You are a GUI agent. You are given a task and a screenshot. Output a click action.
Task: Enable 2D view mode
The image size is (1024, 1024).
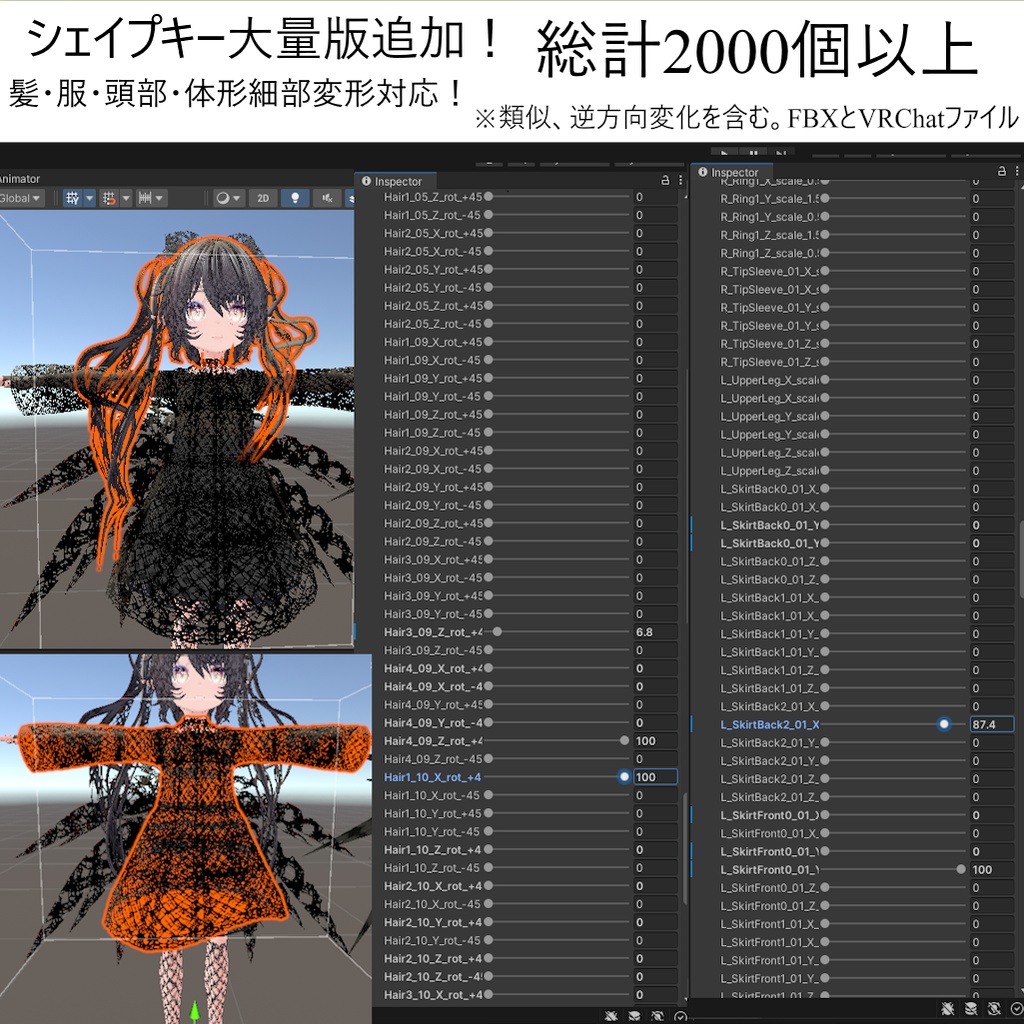coord(263,199)
